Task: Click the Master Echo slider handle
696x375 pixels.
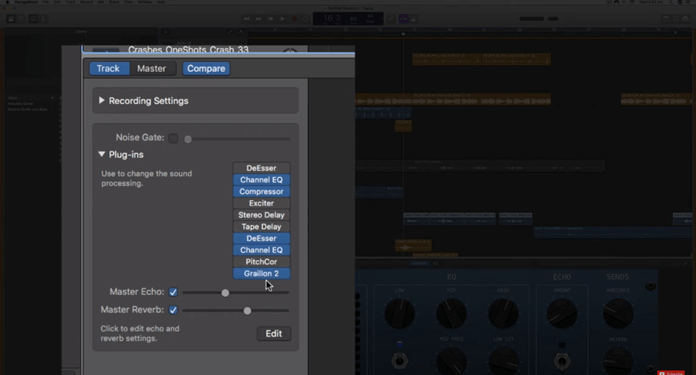Action: pyautogui.click(x=225, y=293)
